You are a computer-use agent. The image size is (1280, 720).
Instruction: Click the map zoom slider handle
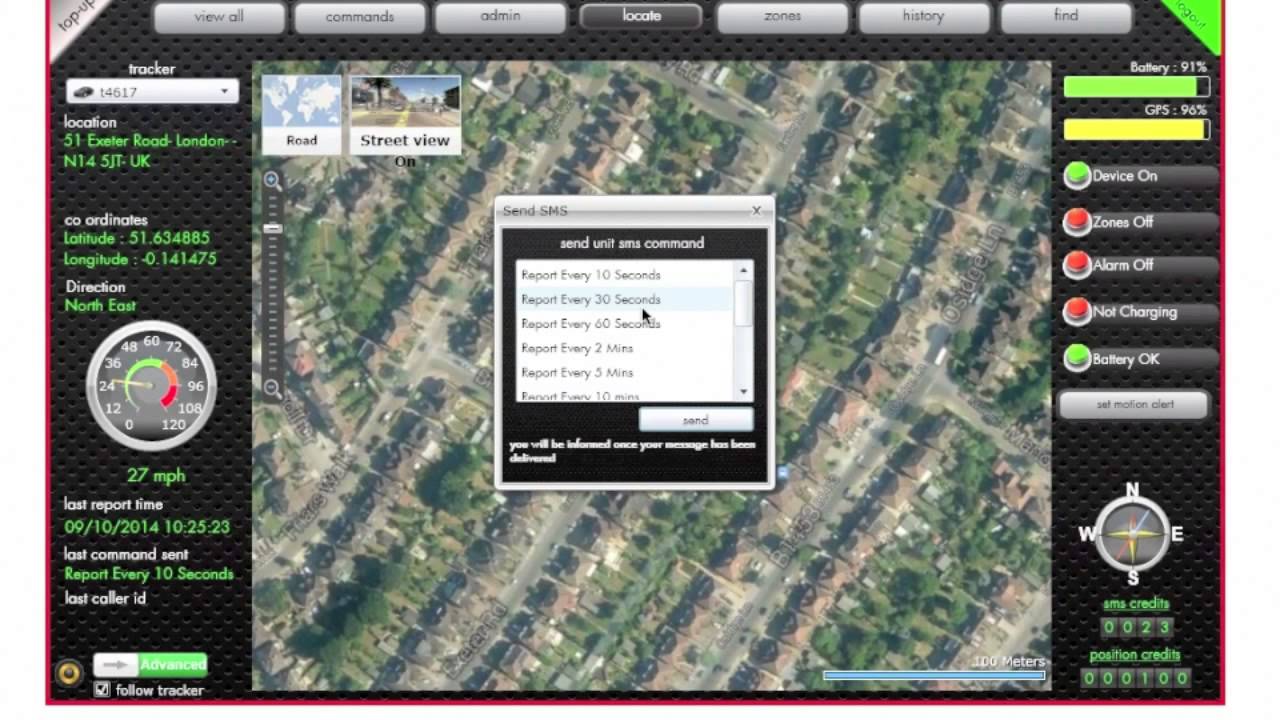pyautogui.click(x=272, y=229)
